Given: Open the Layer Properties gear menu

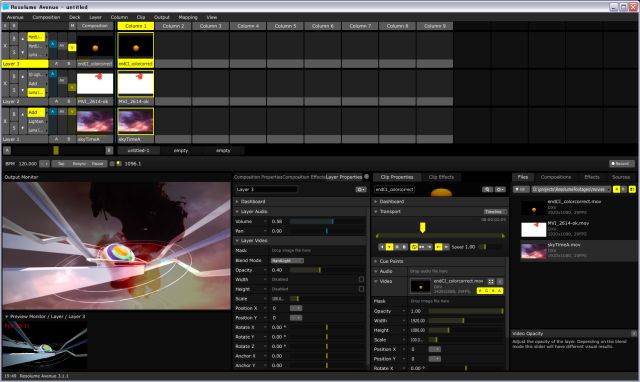Looking at the screenshot, I should 361,189.
